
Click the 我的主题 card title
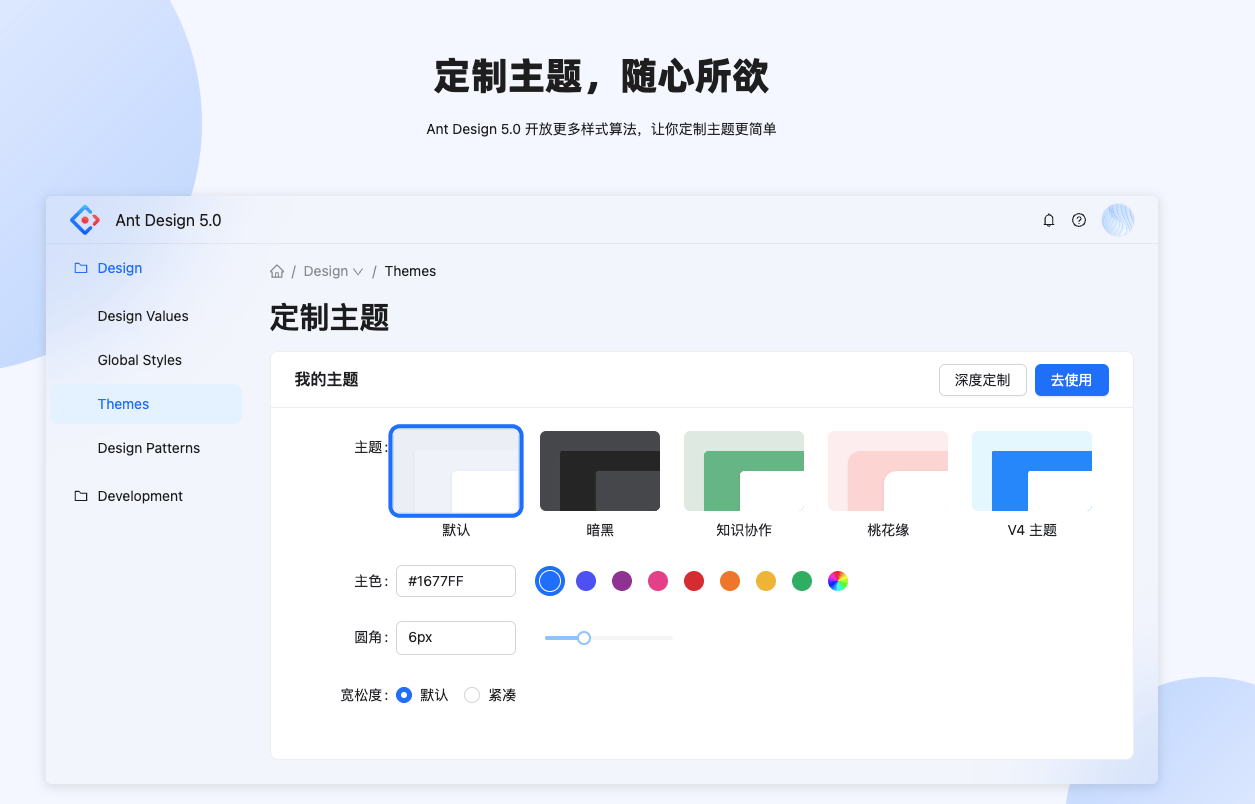tap(326, 380)
